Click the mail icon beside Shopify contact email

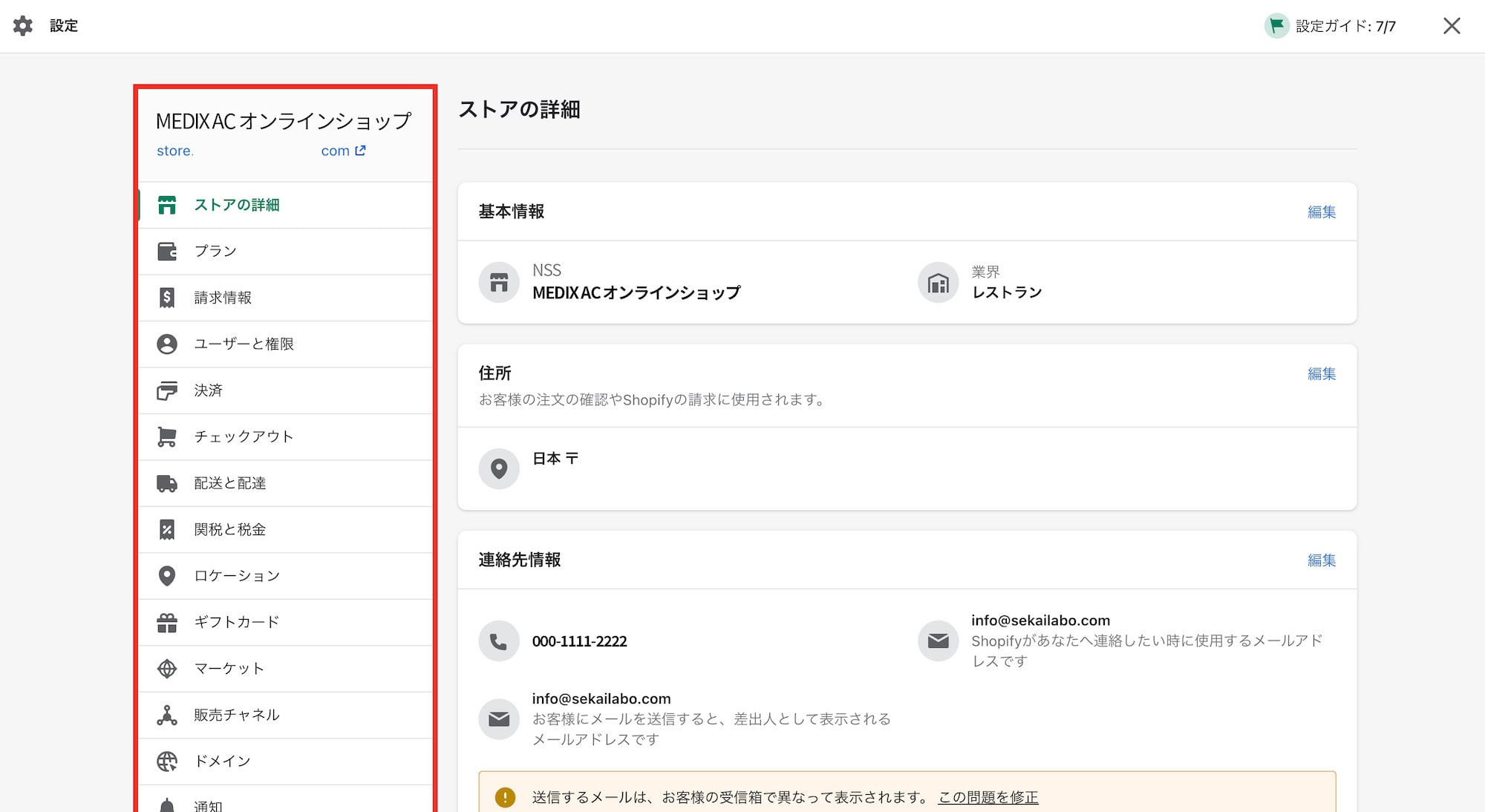[939, 641]
